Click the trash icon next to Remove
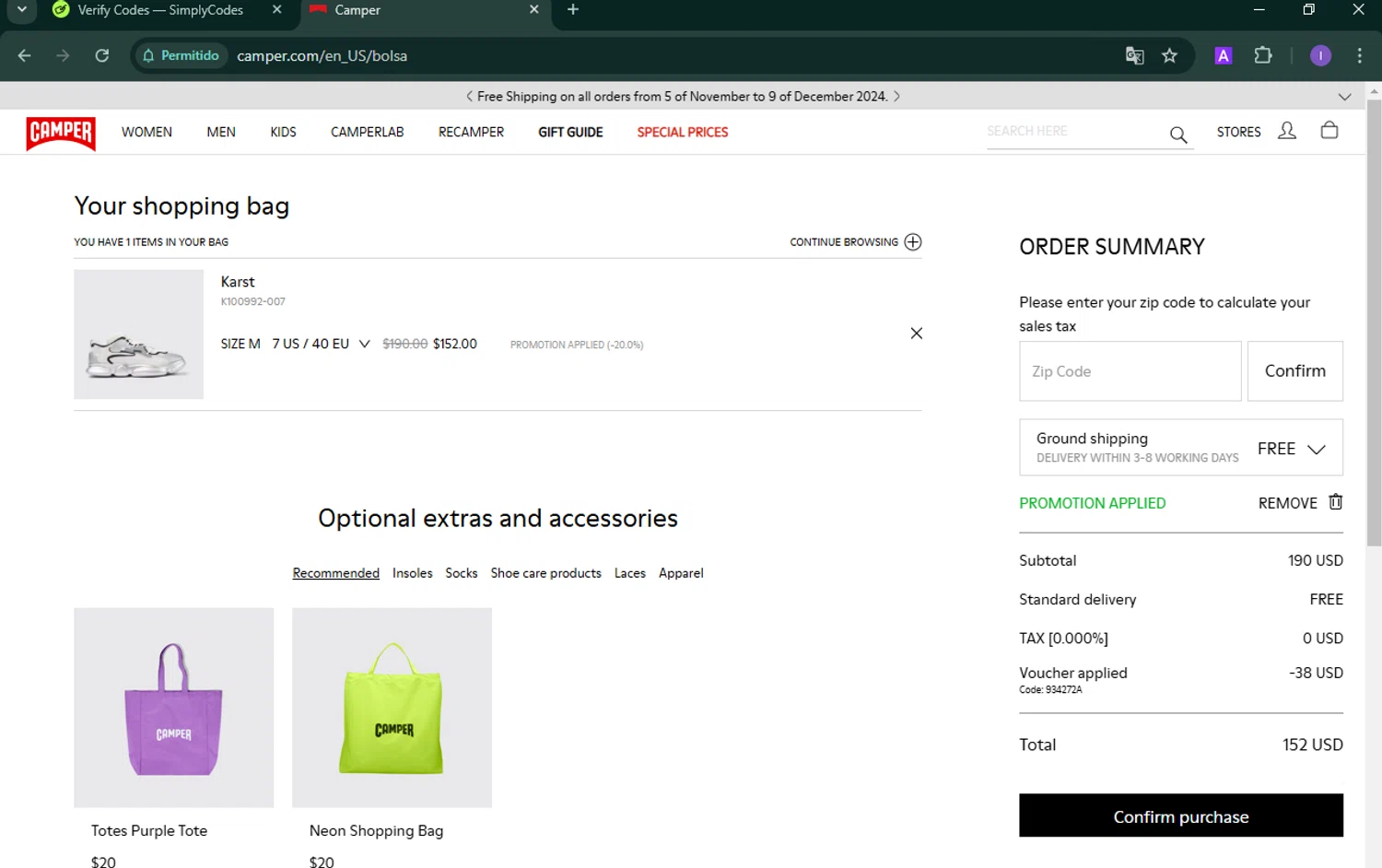The height and width of the screenshot is (868, 1382). (1335, 502)
